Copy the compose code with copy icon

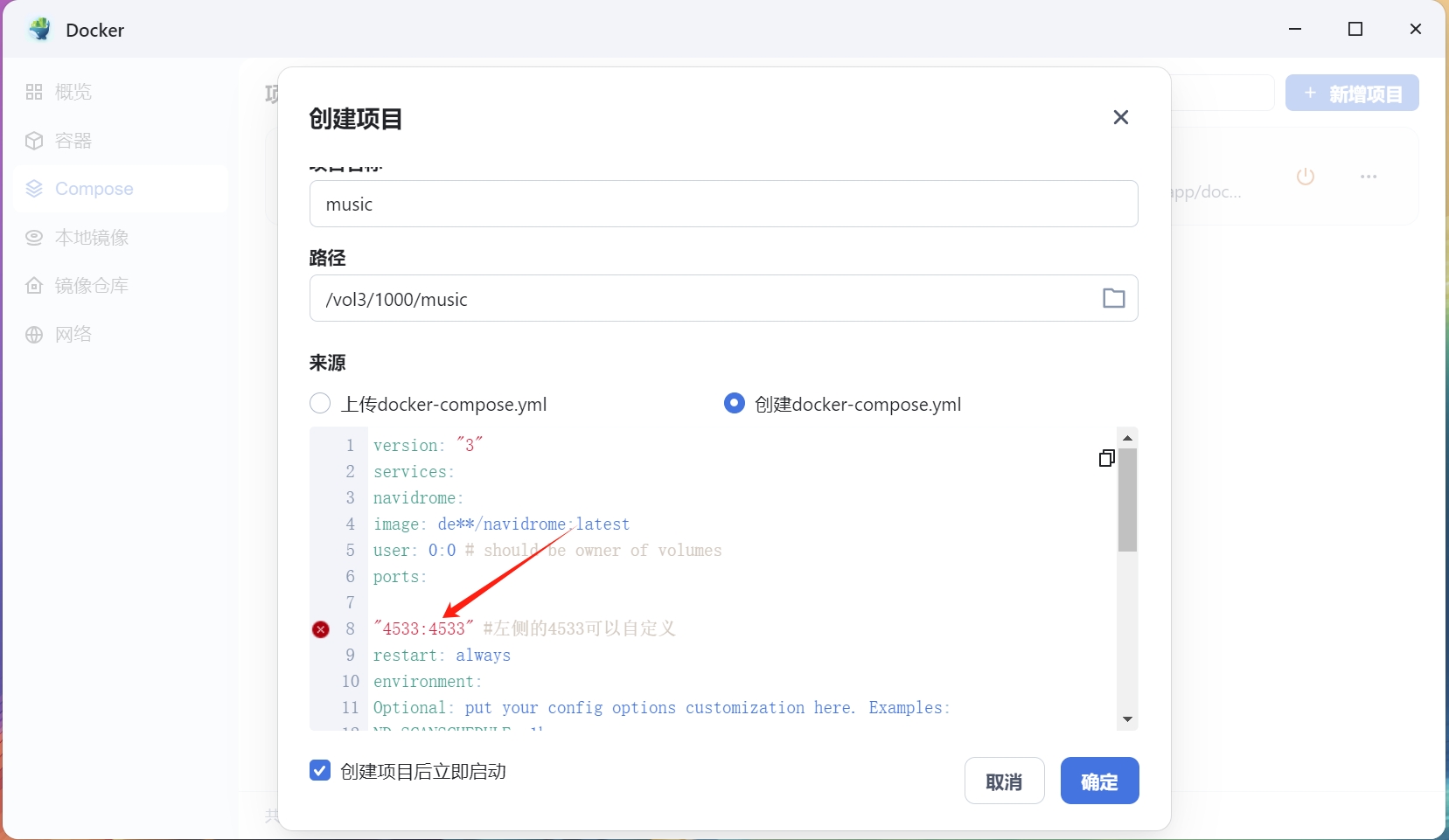click(1106, 458)
